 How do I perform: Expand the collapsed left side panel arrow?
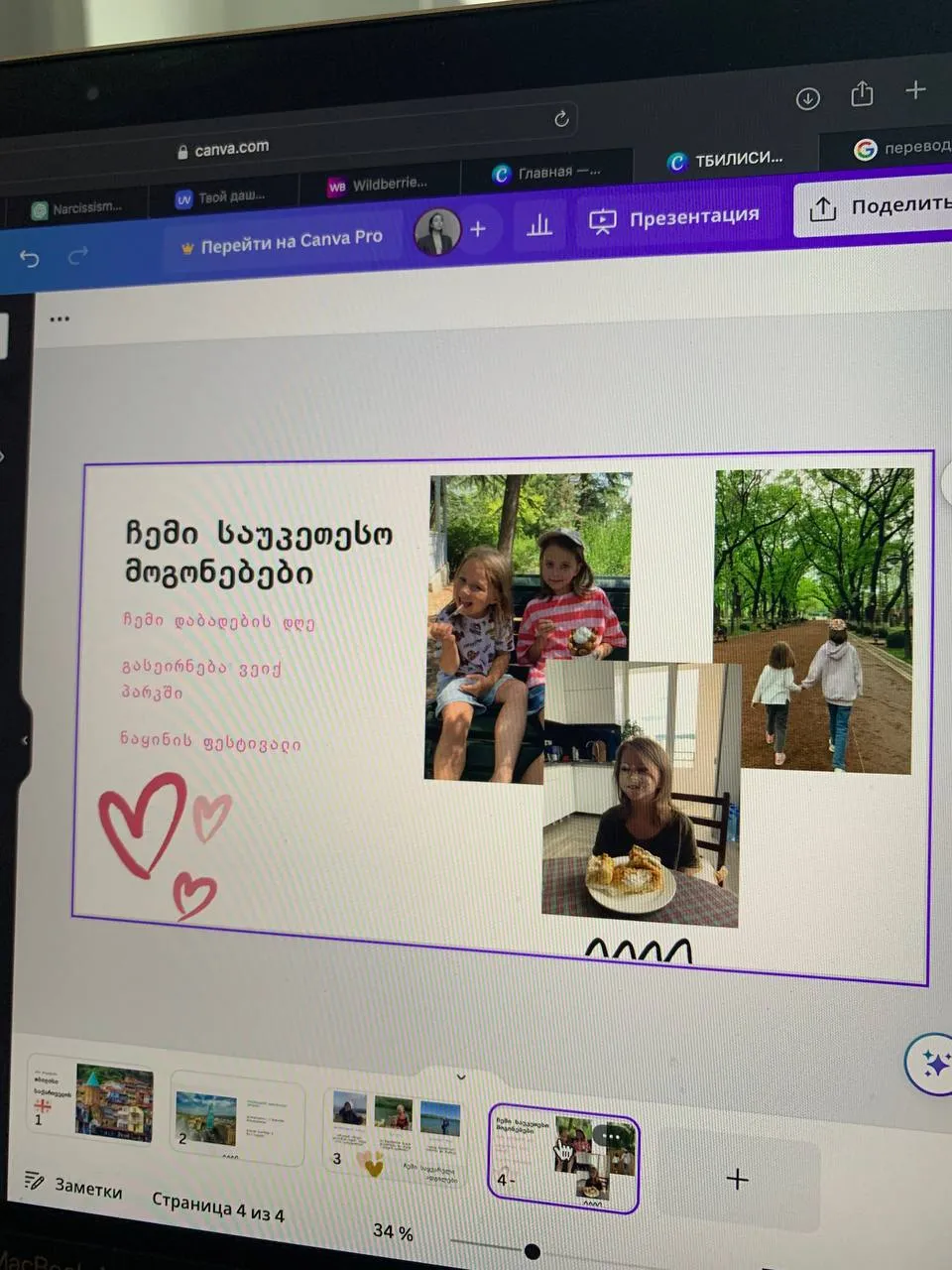tap(24, 739)
